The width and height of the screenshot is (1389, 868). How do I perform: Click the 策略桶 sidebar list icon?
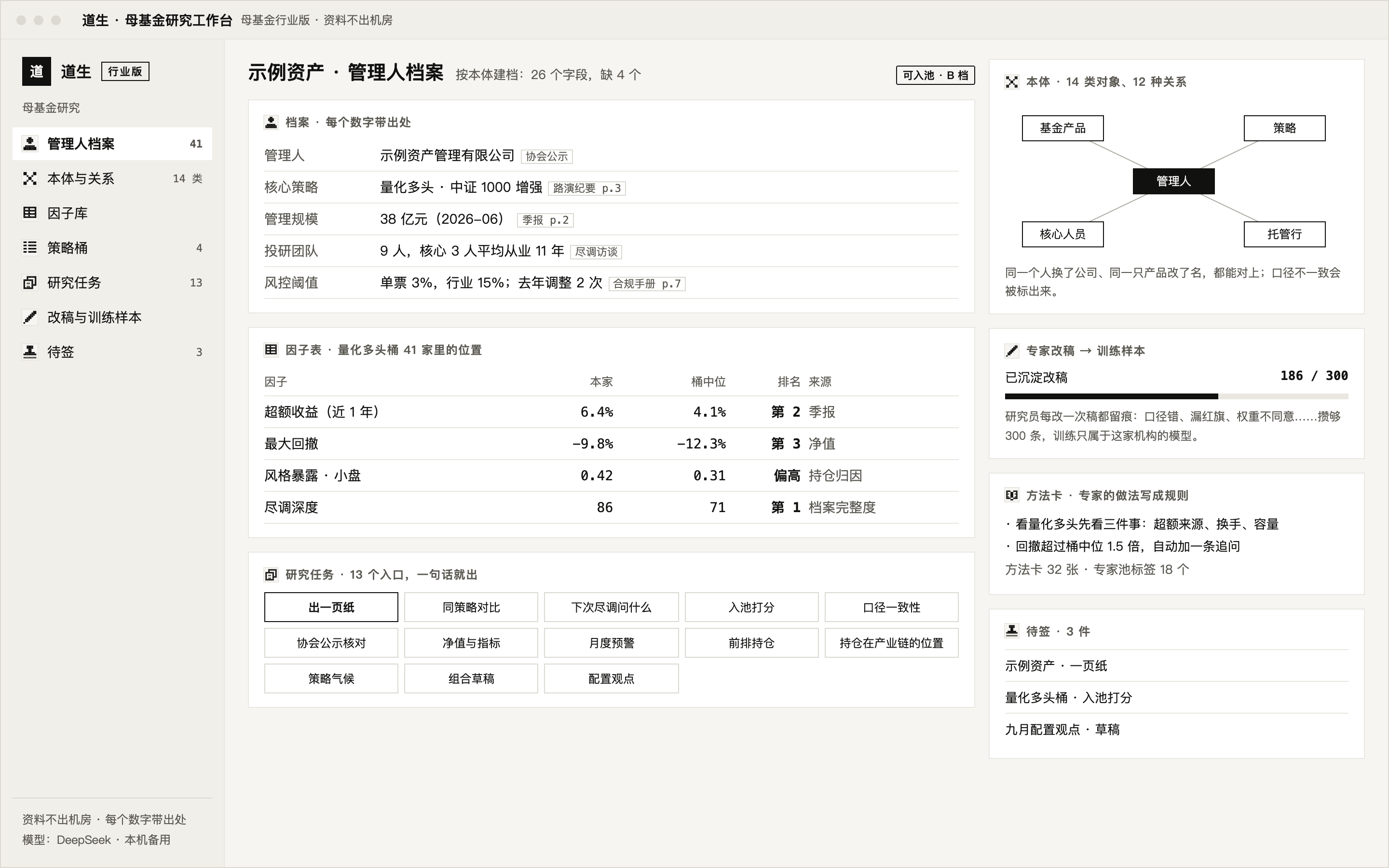tap(30, 247)
